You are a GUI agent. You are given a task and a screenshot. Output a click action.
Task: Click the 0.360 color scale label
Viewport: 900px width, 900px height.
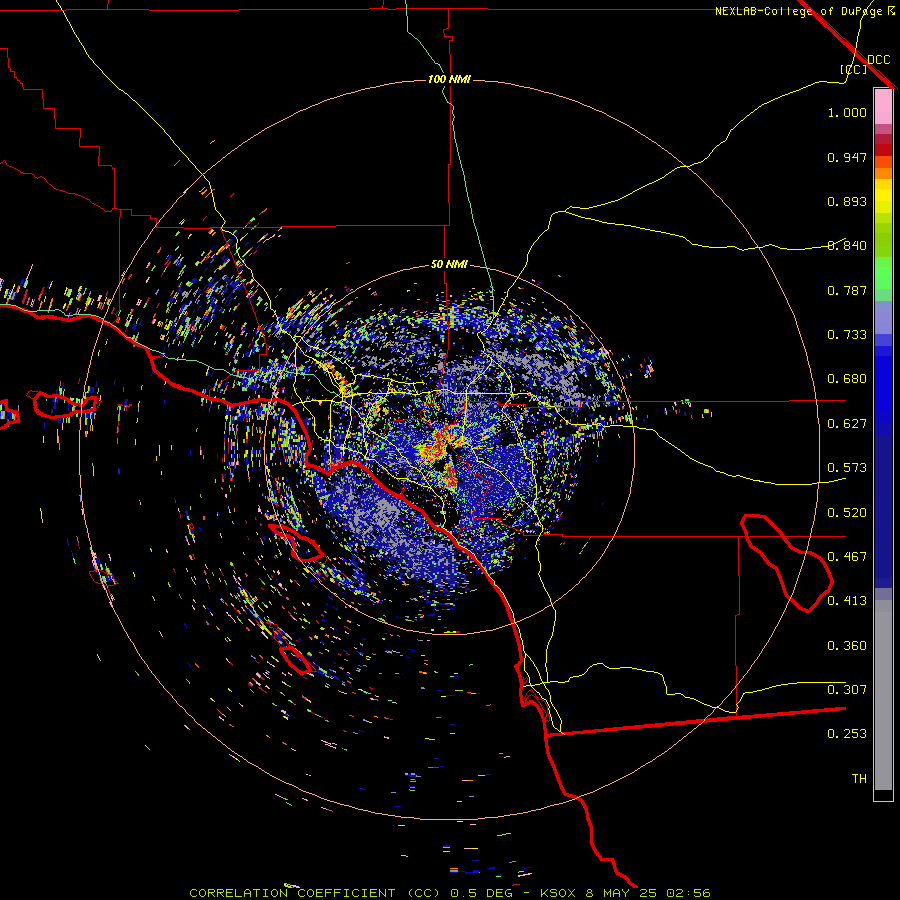(x=847, y=646)
